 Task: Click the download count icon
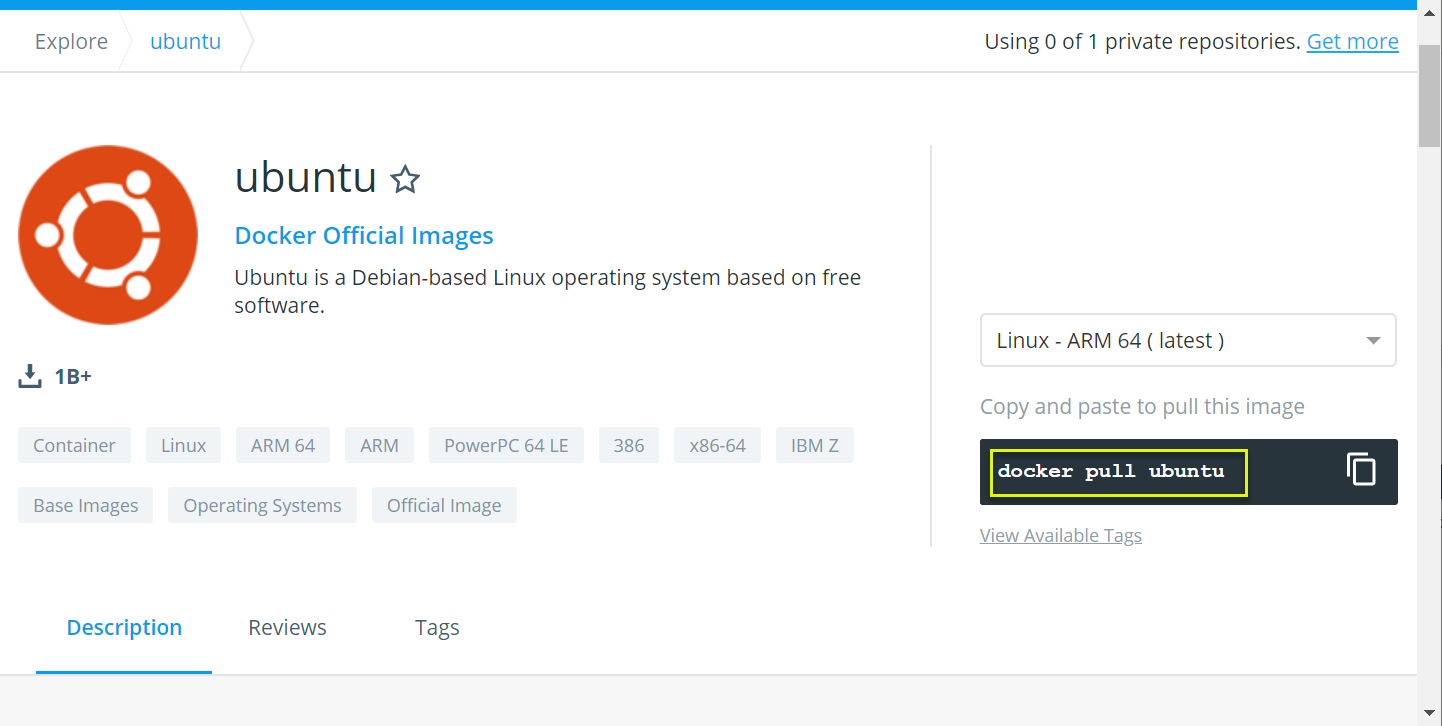(30, 377)
